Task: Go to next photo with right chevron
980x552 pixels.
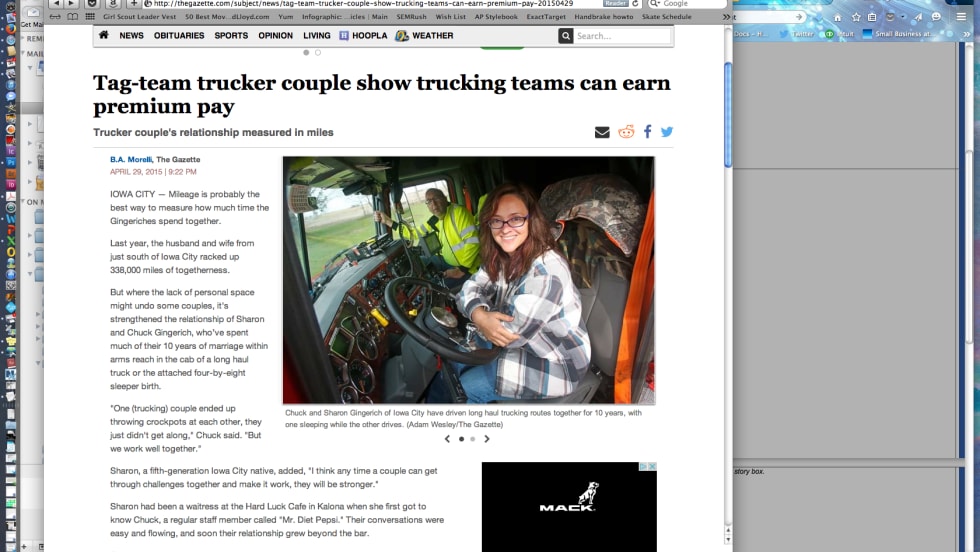Action: pyautogui.click(x=487, y=439)
